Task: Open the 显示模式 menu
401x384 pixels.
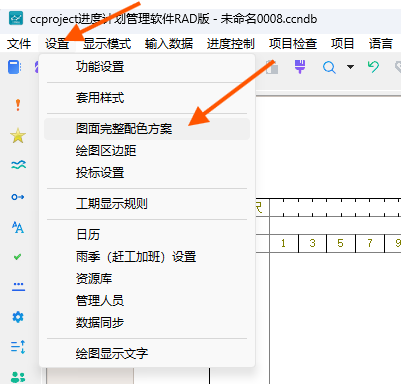Action: pos(107,44)
